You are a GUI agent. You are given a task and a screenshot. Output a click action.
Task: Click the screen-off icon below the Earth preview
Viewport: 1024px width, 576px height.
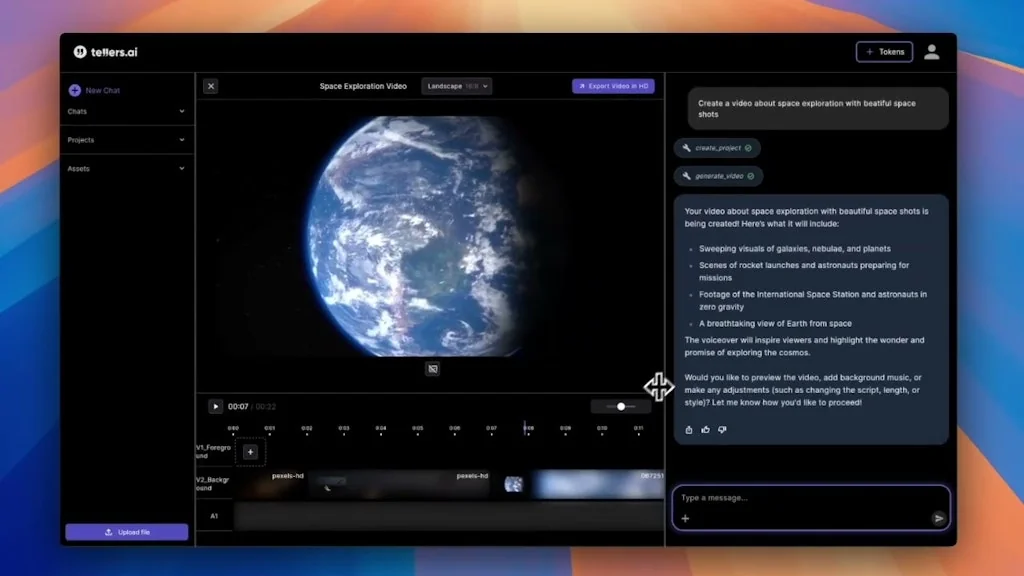coord(432,369)
